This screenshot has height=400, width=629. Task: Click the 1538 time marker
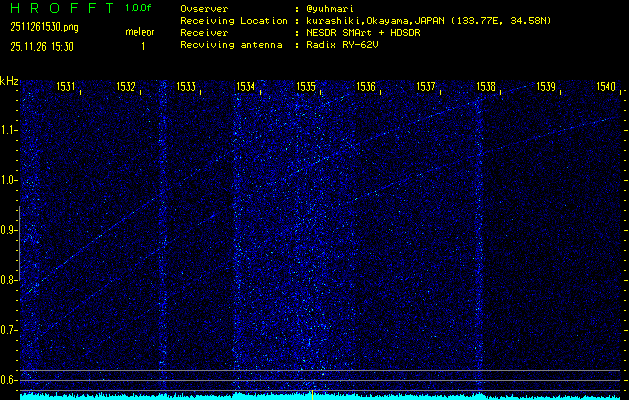click(486, 87)
